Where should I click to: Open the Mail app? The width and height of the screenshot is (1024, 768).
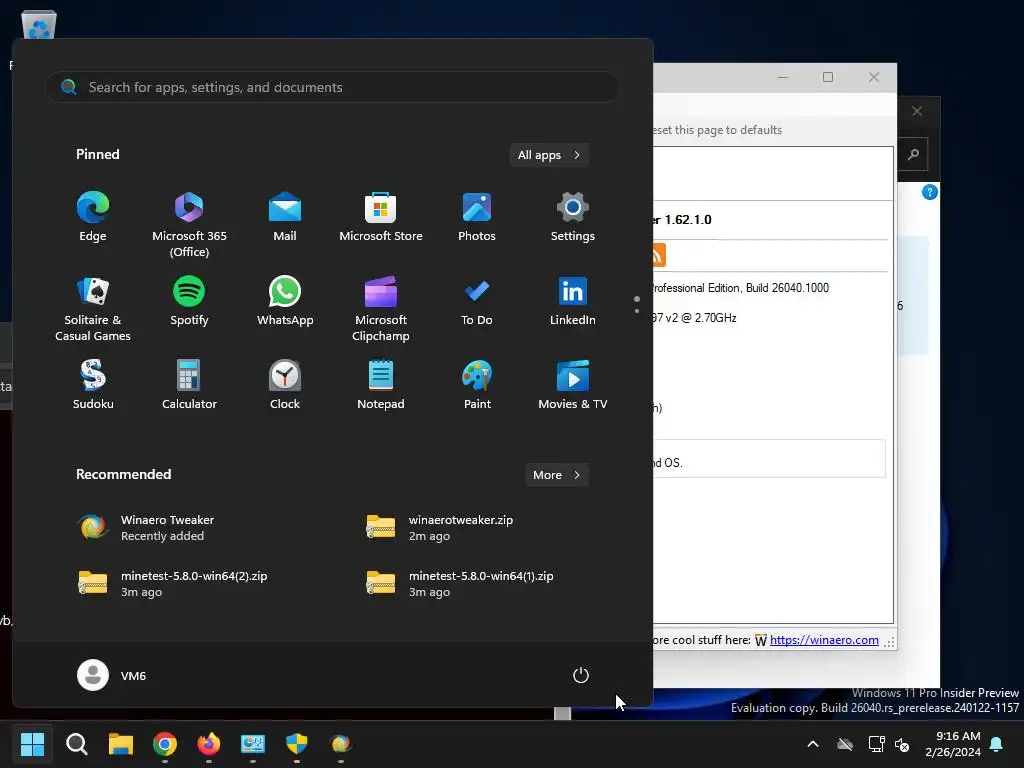pyautogui.click(x=285, y=218)
